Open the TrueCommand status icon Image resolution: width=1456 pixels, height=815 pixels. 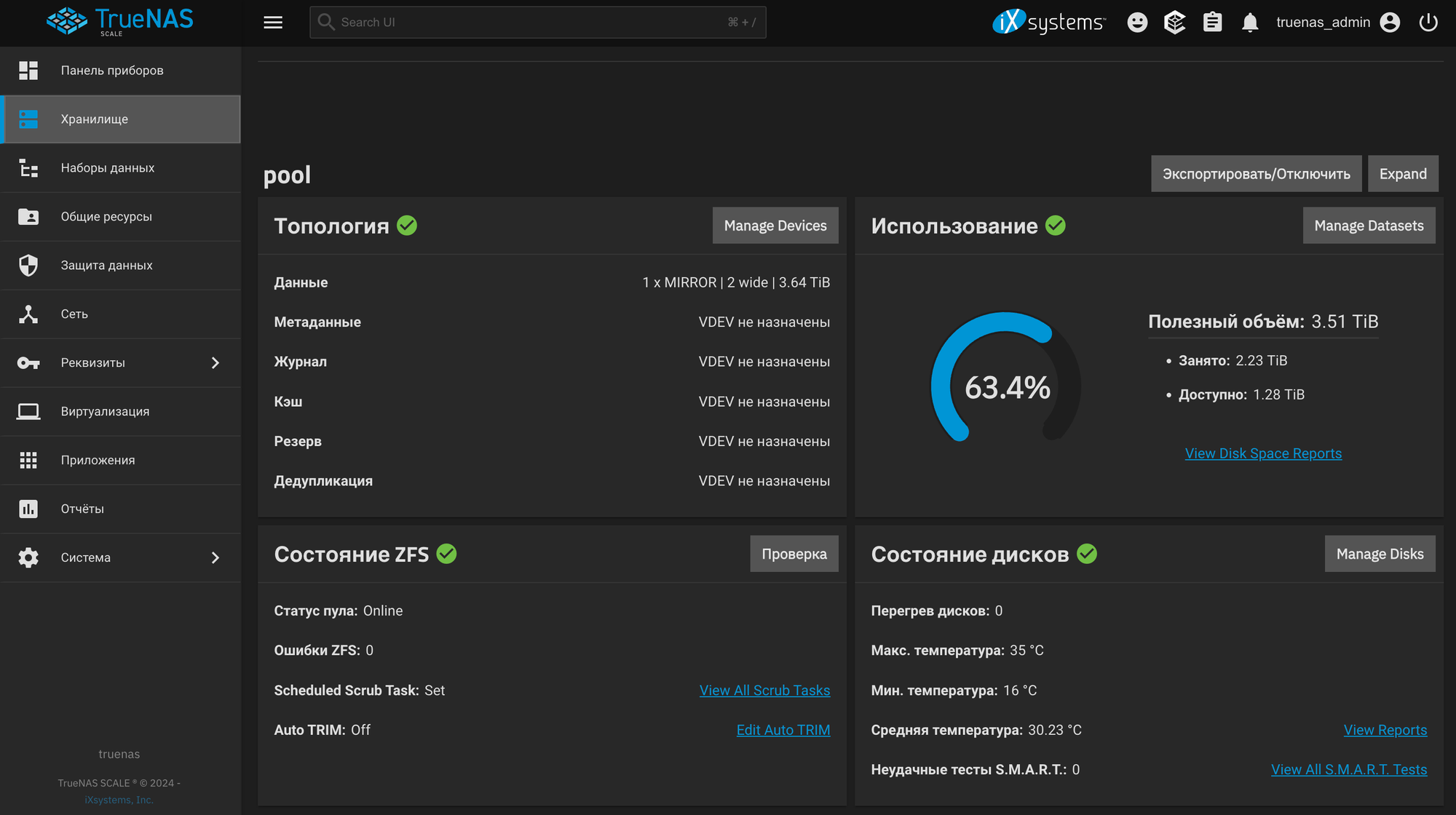coord(1175,23)
